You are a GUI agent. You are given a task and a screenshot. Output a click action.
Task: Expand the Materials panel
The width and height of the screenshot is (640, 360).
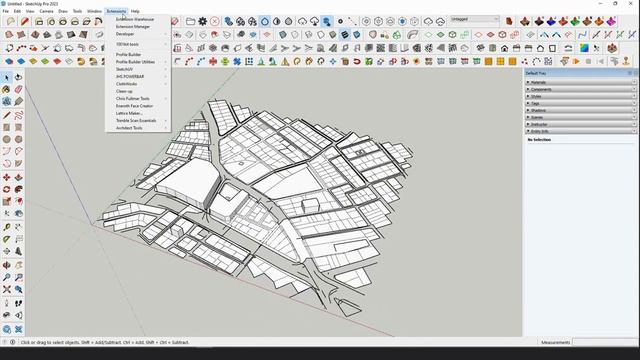pos(581,82)
